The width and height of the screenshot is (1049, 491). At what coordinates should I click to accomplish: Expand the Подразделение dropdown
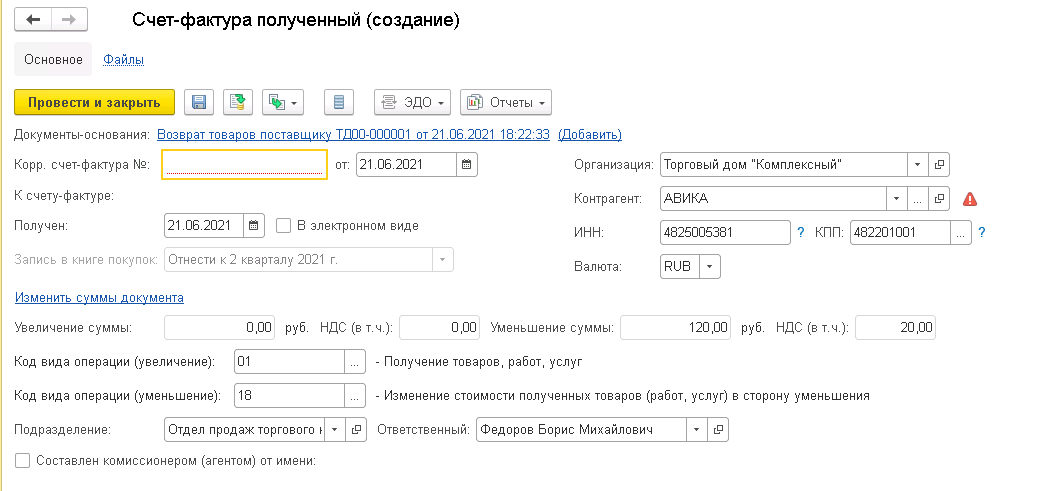click(335, 429)
